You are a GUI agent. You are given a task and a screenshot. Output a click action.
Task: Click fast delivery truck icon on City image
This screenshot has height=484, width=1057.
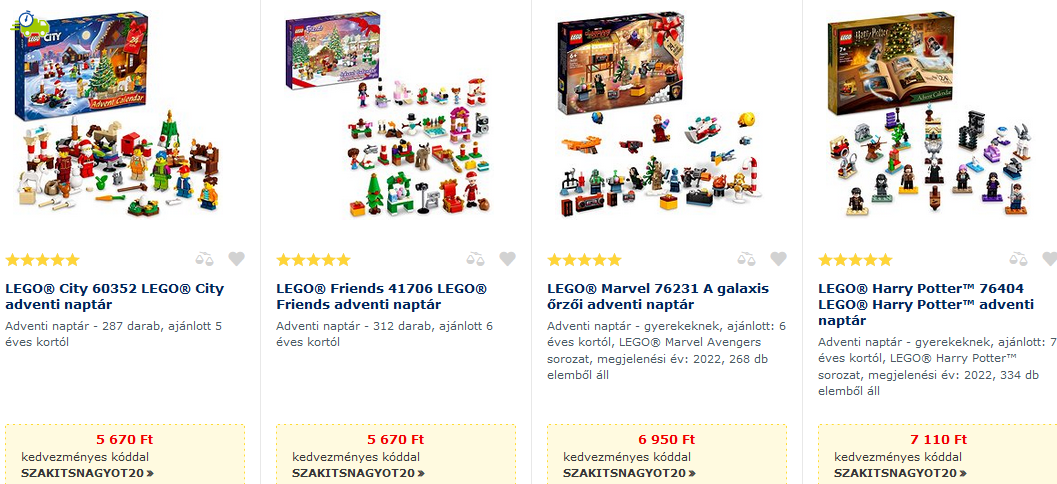30,24
